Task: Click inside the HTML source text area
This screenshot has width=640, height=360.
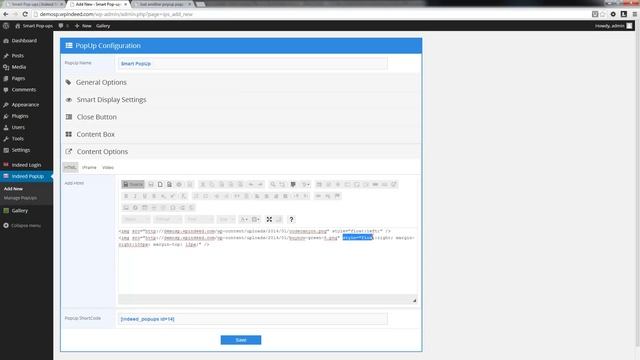Action: click(268, 261)
